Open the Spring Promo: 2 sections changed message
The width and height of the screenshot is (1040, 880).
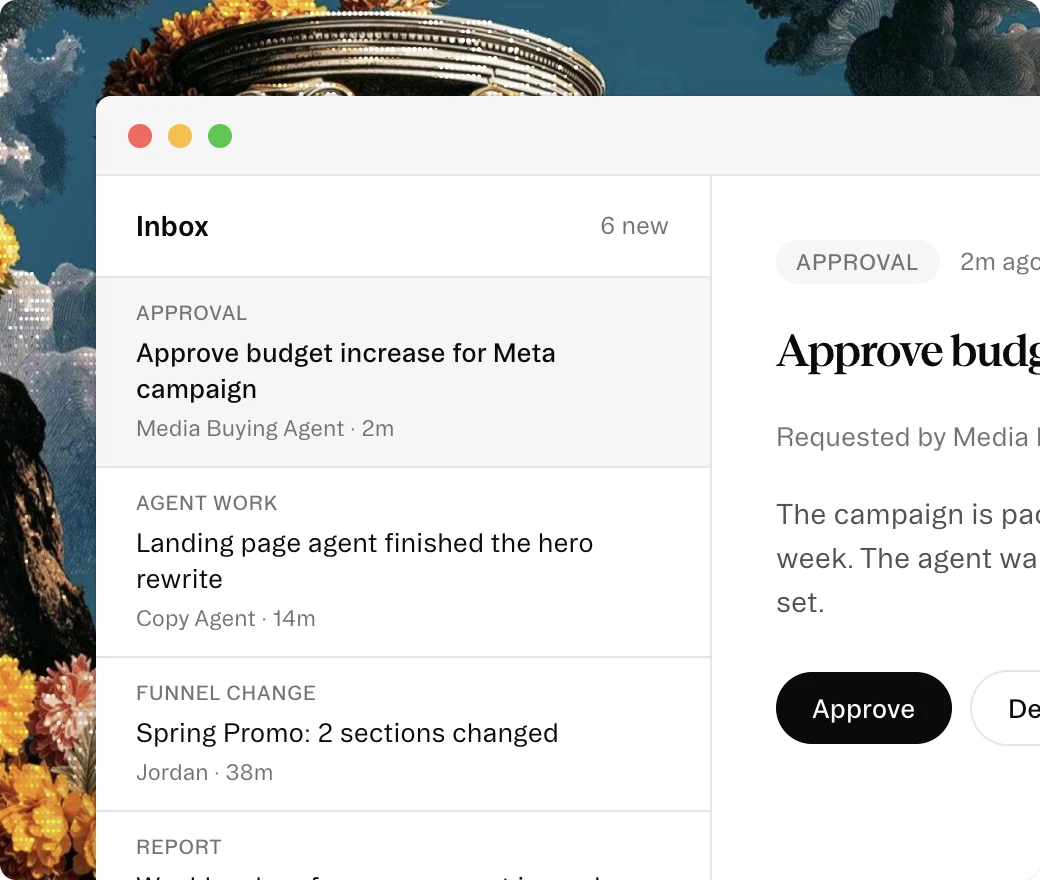[x=403, y=734]
